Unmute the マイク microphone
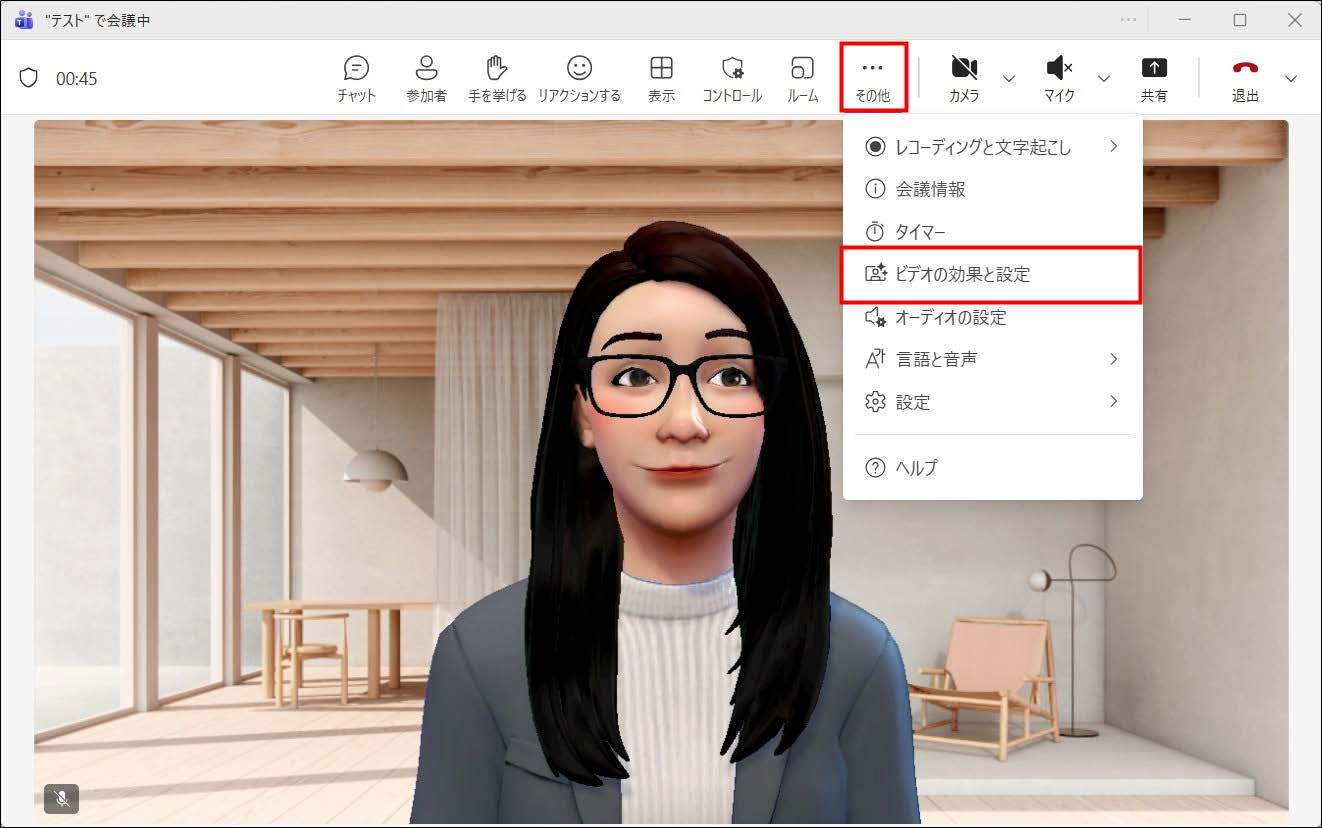The width and height of the screenshot is (1322, 828). [x=1059, y=78]
